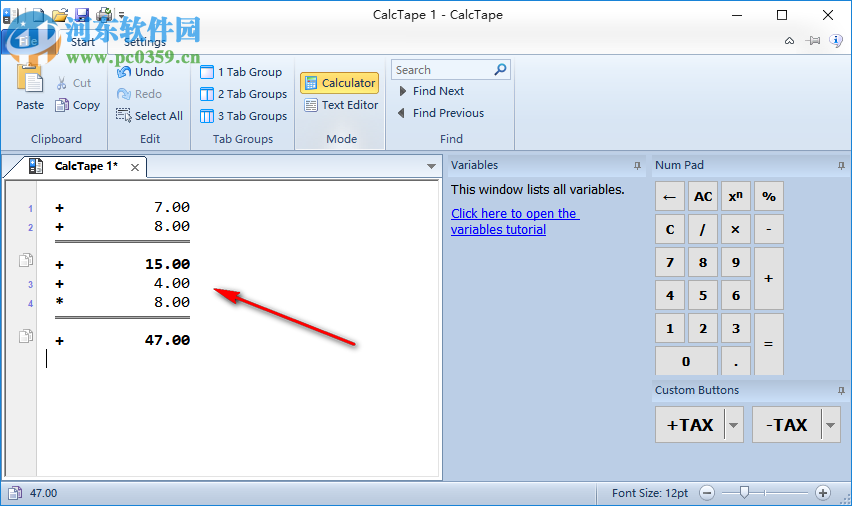Increase font size with plus button

(x=823, y=493)
